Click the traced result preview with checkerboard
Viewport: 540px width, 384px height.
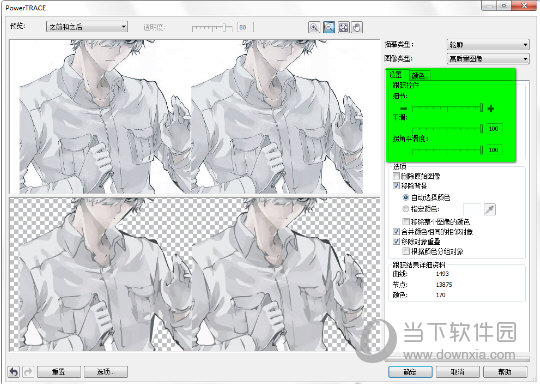(x=195, y=274)
